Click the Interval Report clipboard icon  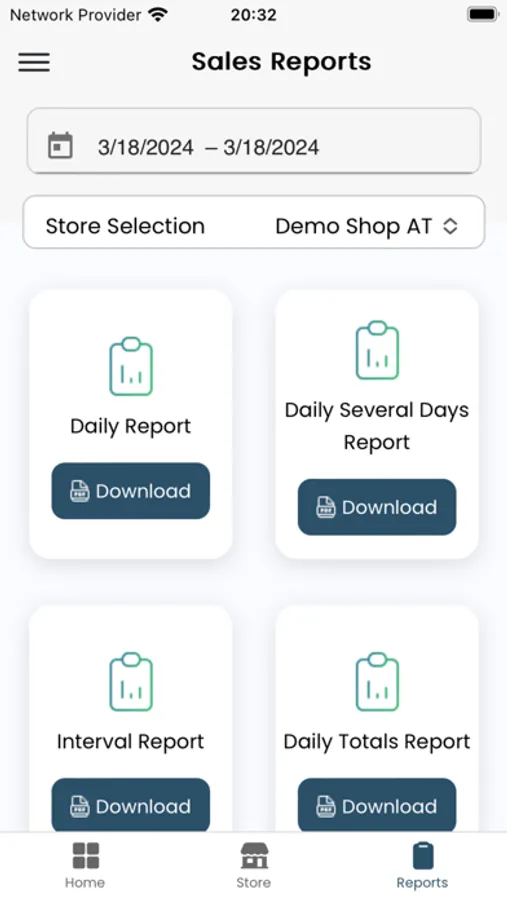coord(131,681)
